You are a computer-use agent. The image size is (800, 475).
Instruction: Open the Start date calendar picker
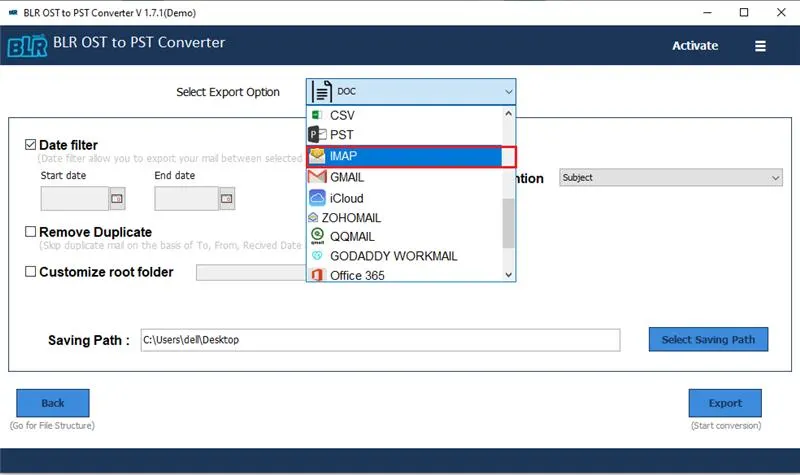tap(117, 198)
